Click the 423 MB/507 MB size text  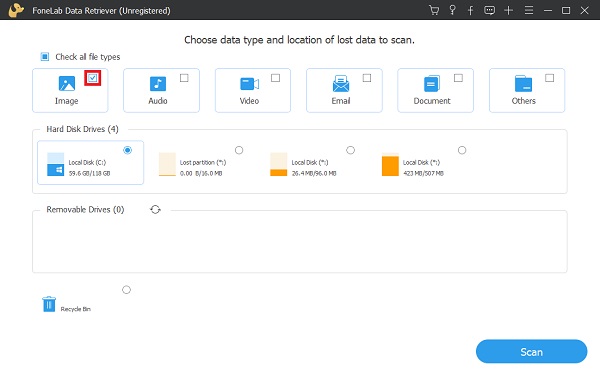[423, 173]
